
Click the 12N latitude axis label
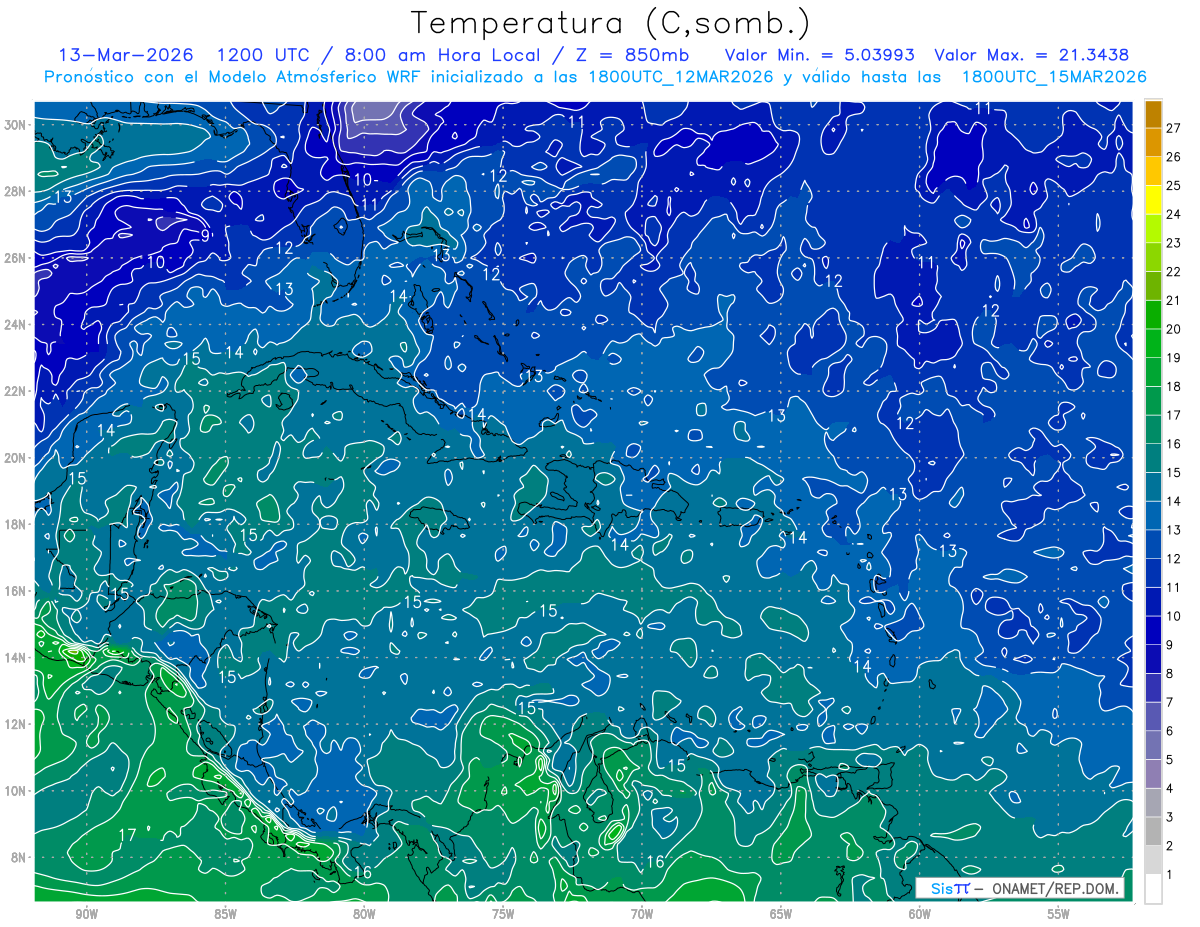point(15,724)
